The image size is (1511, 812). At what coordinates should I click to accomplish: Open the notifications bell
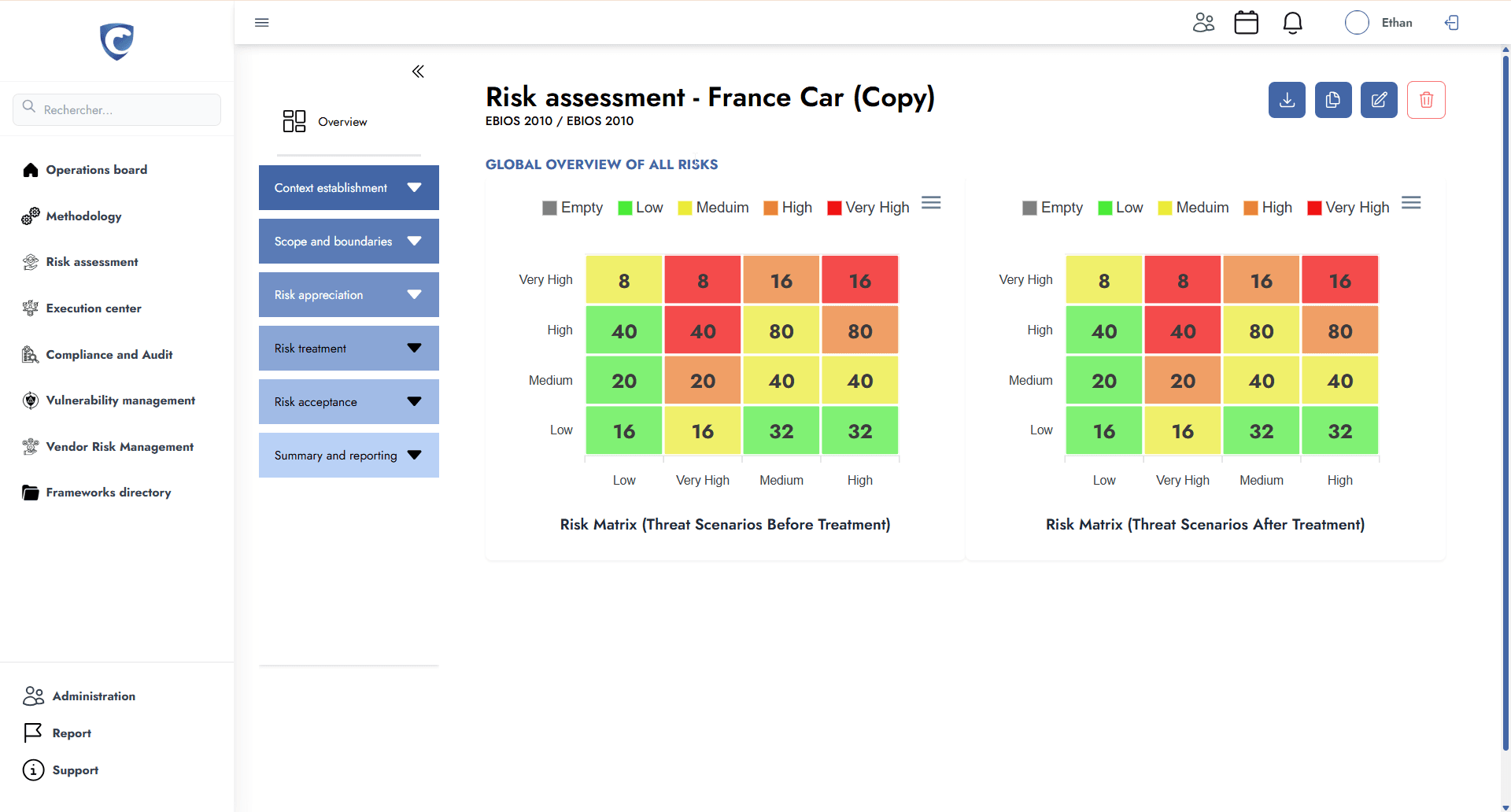click(x=1292, y=23)
